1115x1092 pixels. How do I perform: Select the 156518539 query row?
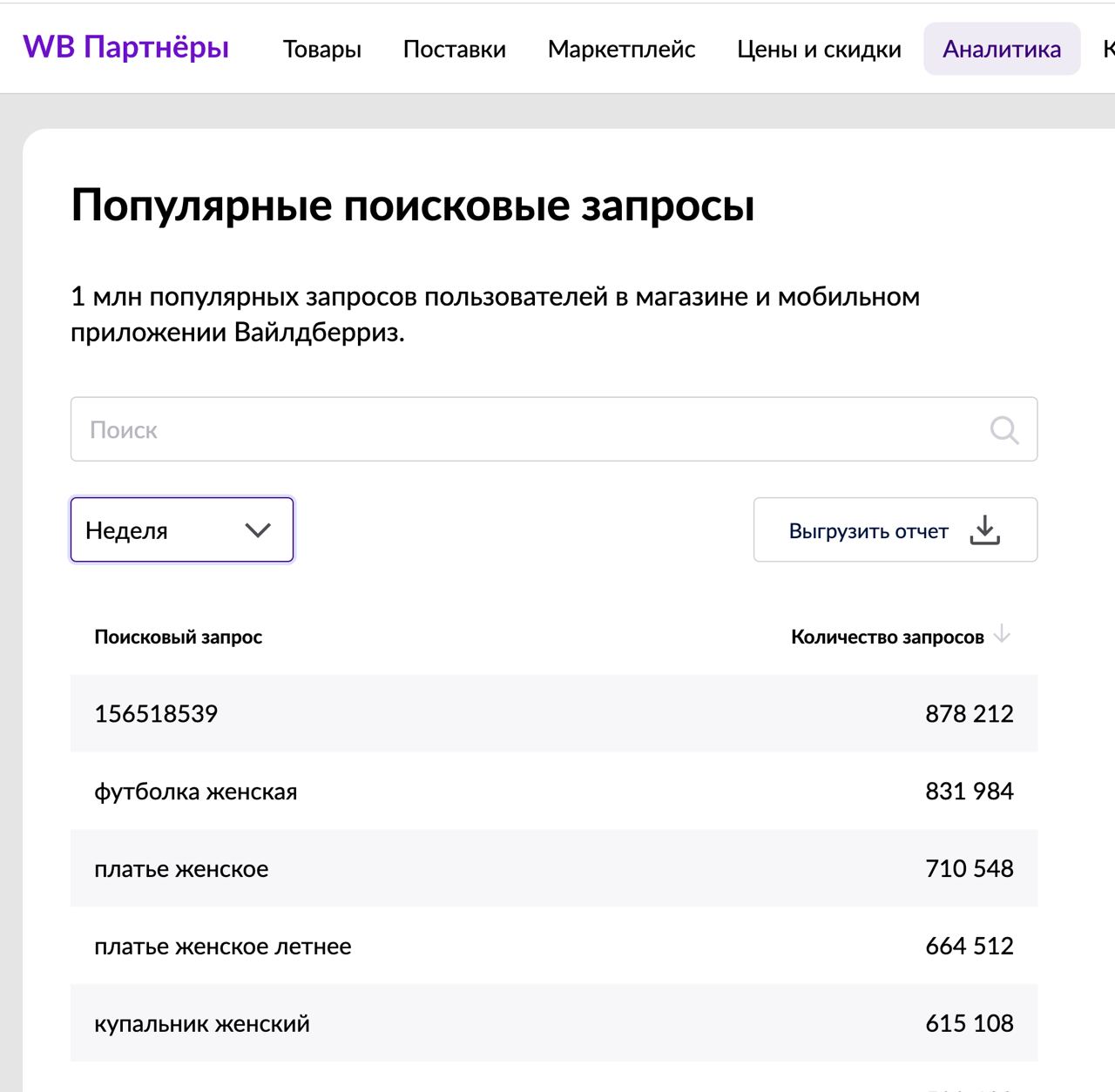(554, 713)
